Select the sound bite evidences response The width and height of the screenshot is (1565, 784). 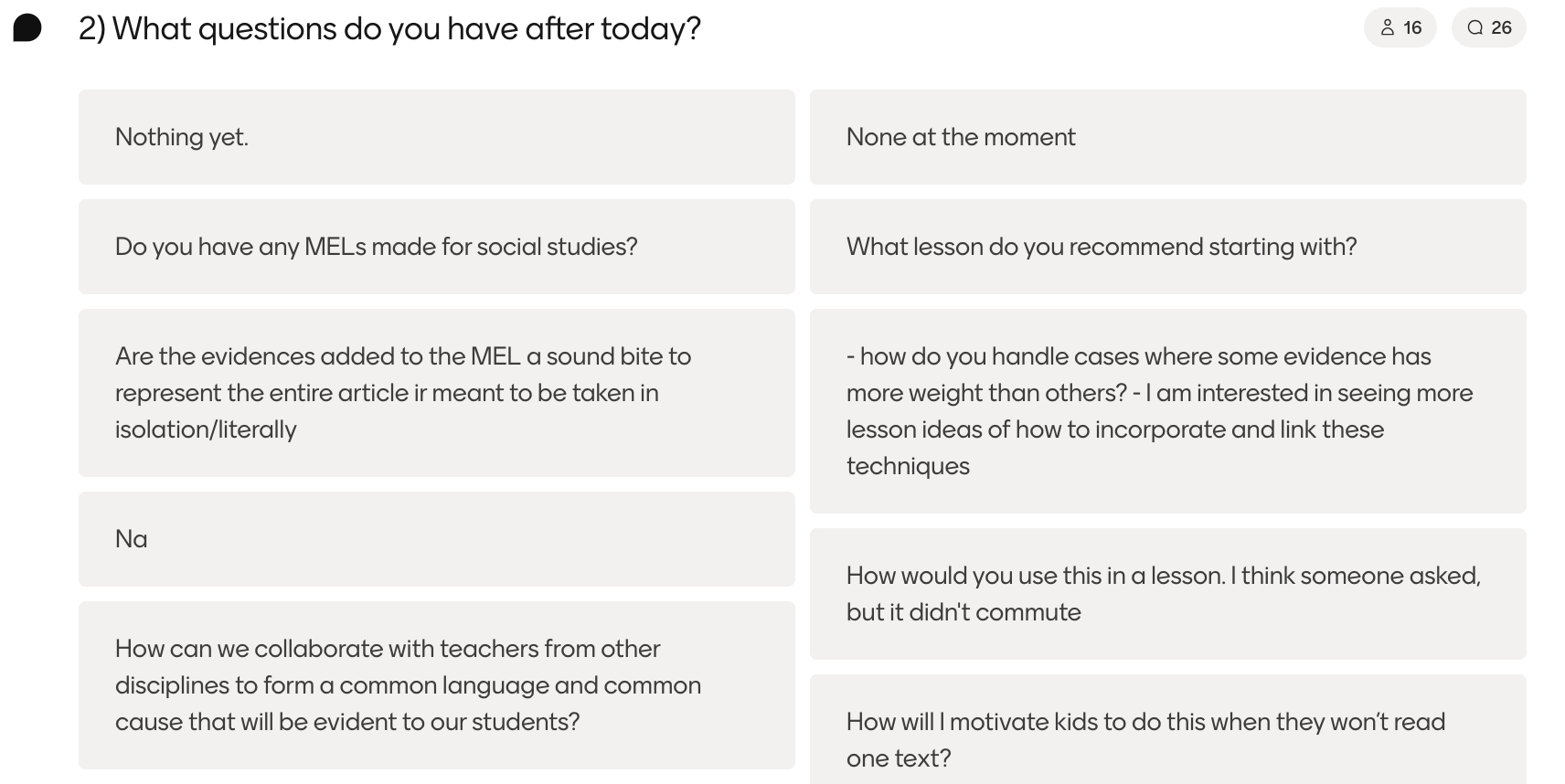pyautogui.click(x=437, y=393)
